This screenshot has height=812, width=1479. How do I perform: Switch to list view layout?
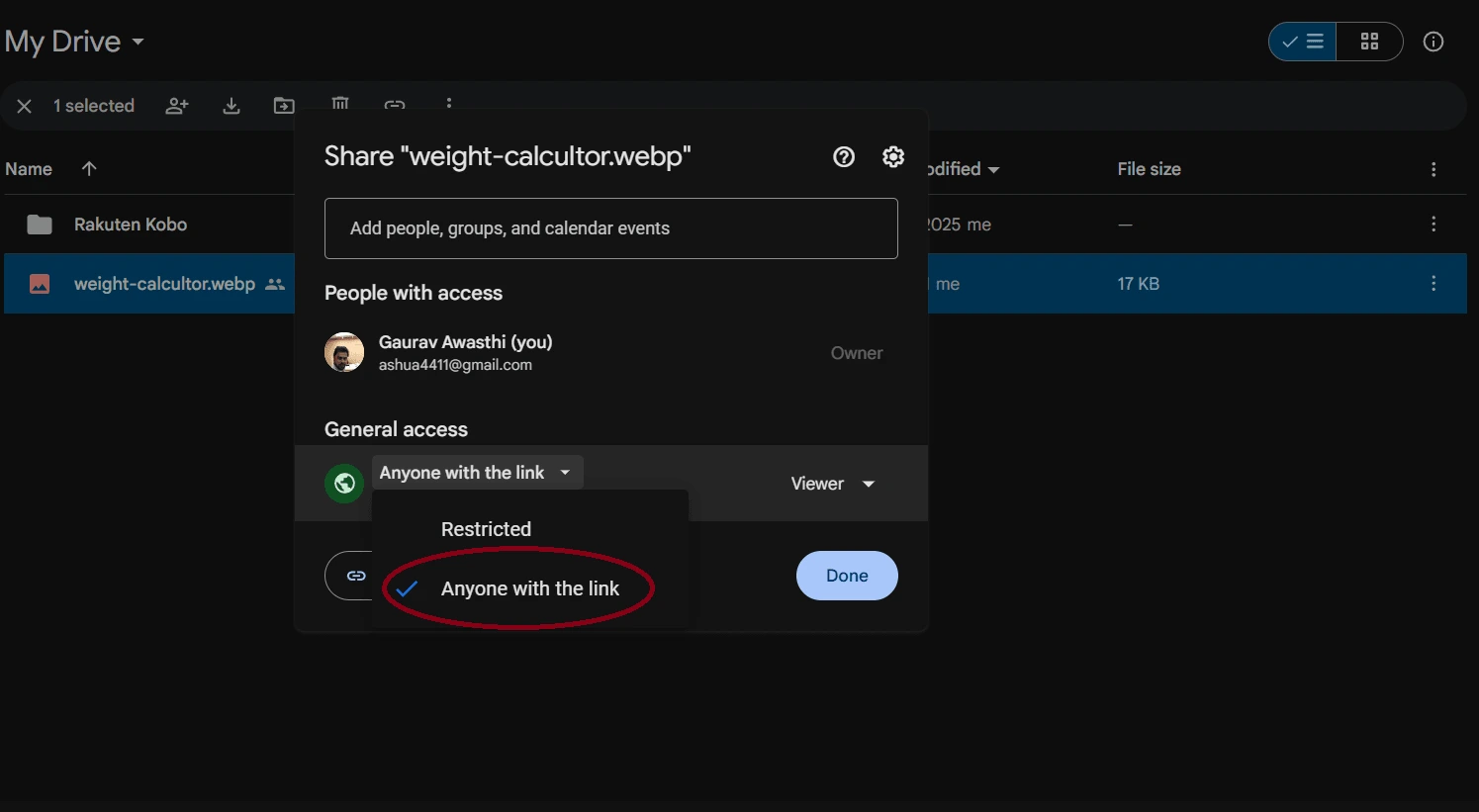coord(1301,42)
